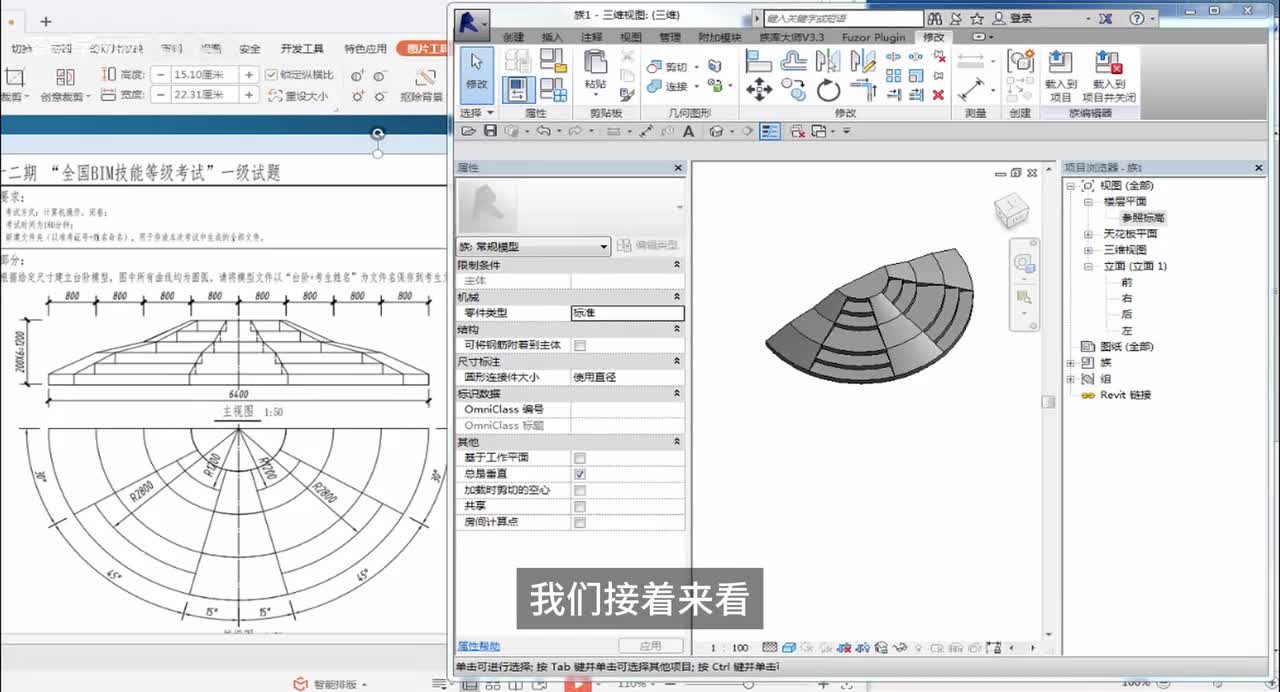1280x692 pixels.
Task: Toggle 加载时剪切的空心 checkbox
Action: pyautogui.click(x=580, y=490)
